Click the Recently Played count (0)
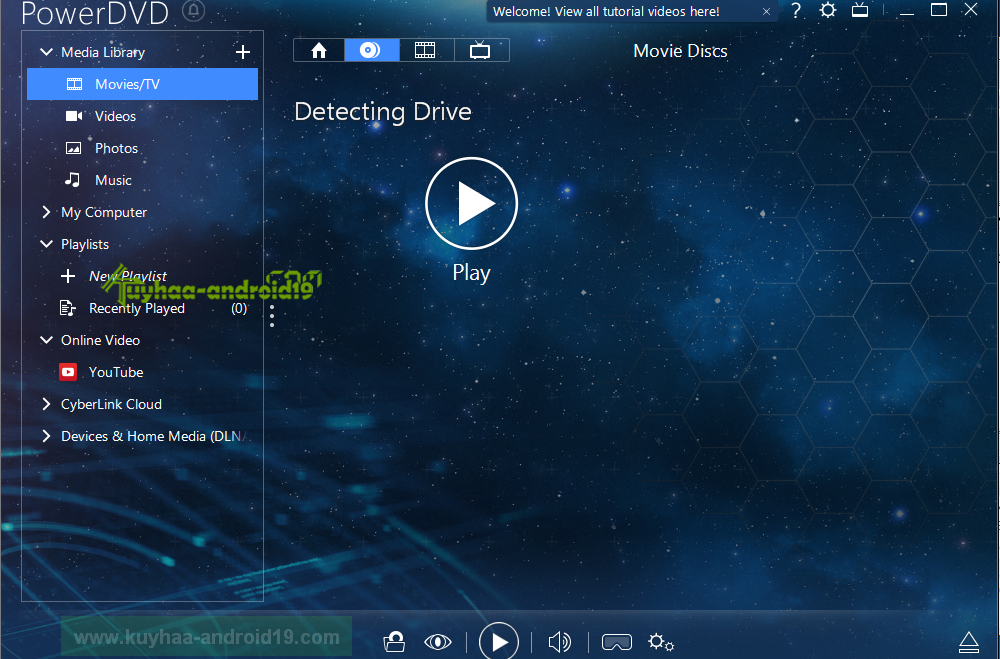Image resolution: width=1000 pixels, height=659 pixels. point(239,308)
